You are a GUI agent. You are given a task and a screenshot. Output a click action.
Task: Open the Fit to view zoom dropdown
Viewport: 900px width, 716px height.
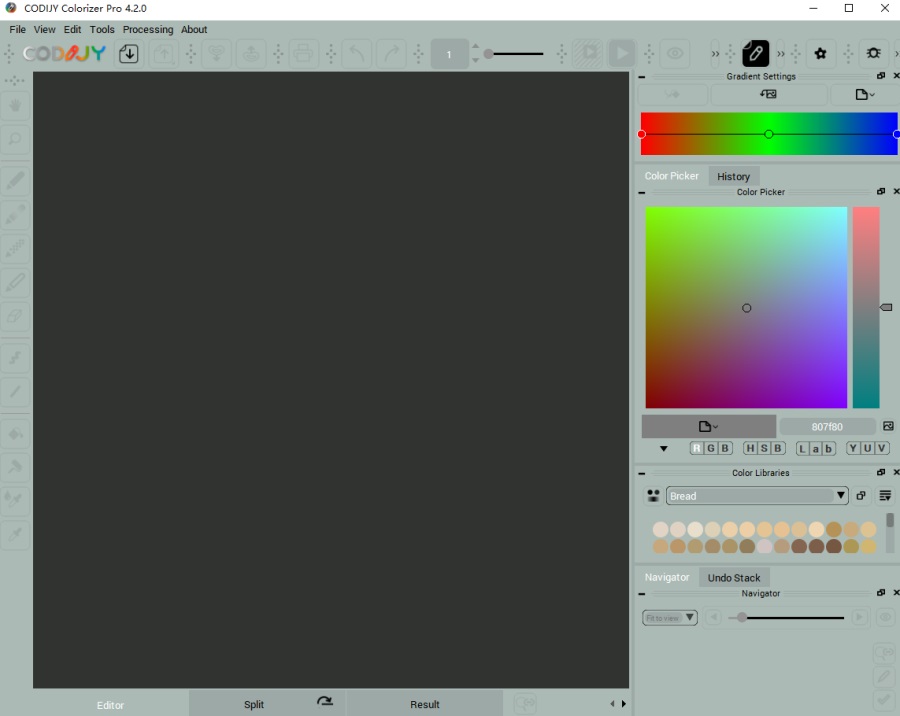click(669, 618)
